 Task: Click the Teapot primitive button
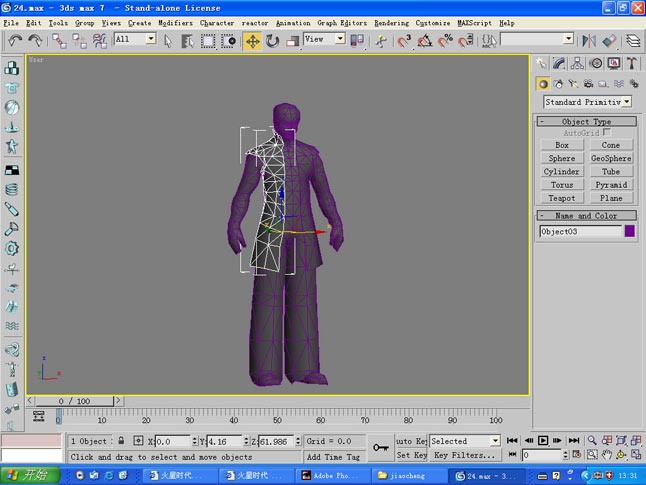click(562, 198)
